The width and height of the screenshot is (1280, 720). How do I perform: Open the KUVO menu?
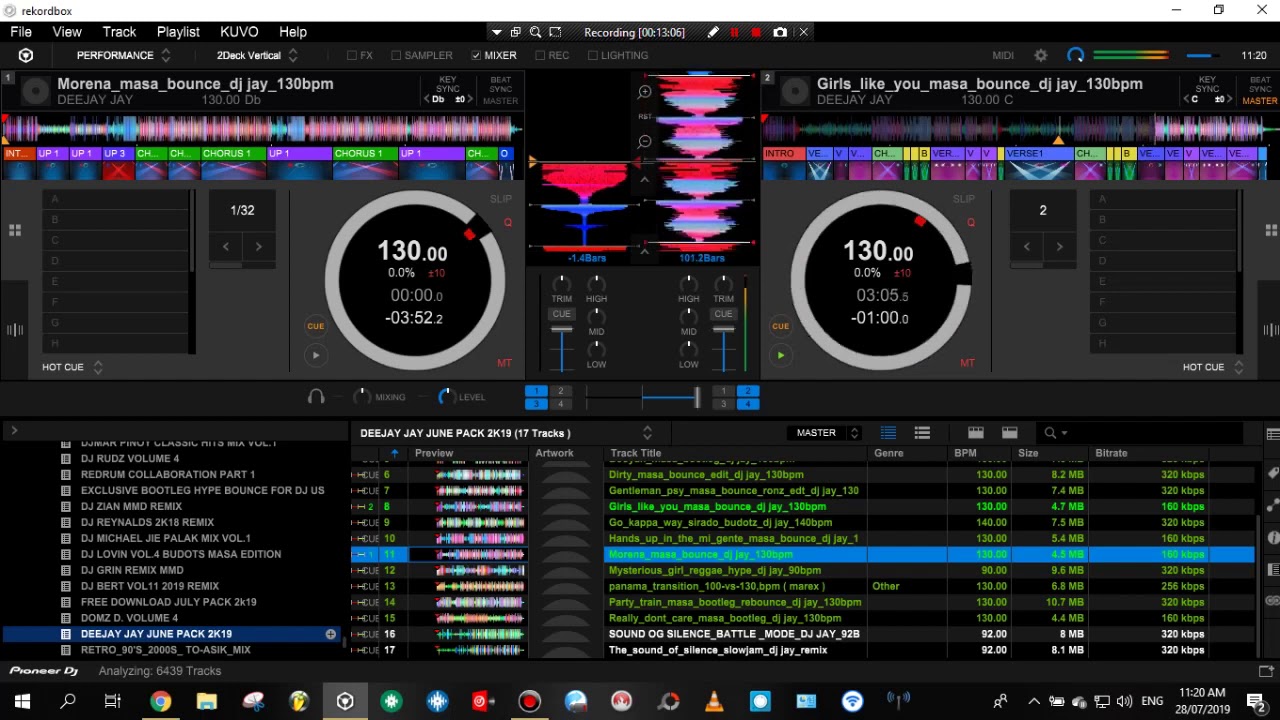[x=239, y=32]
